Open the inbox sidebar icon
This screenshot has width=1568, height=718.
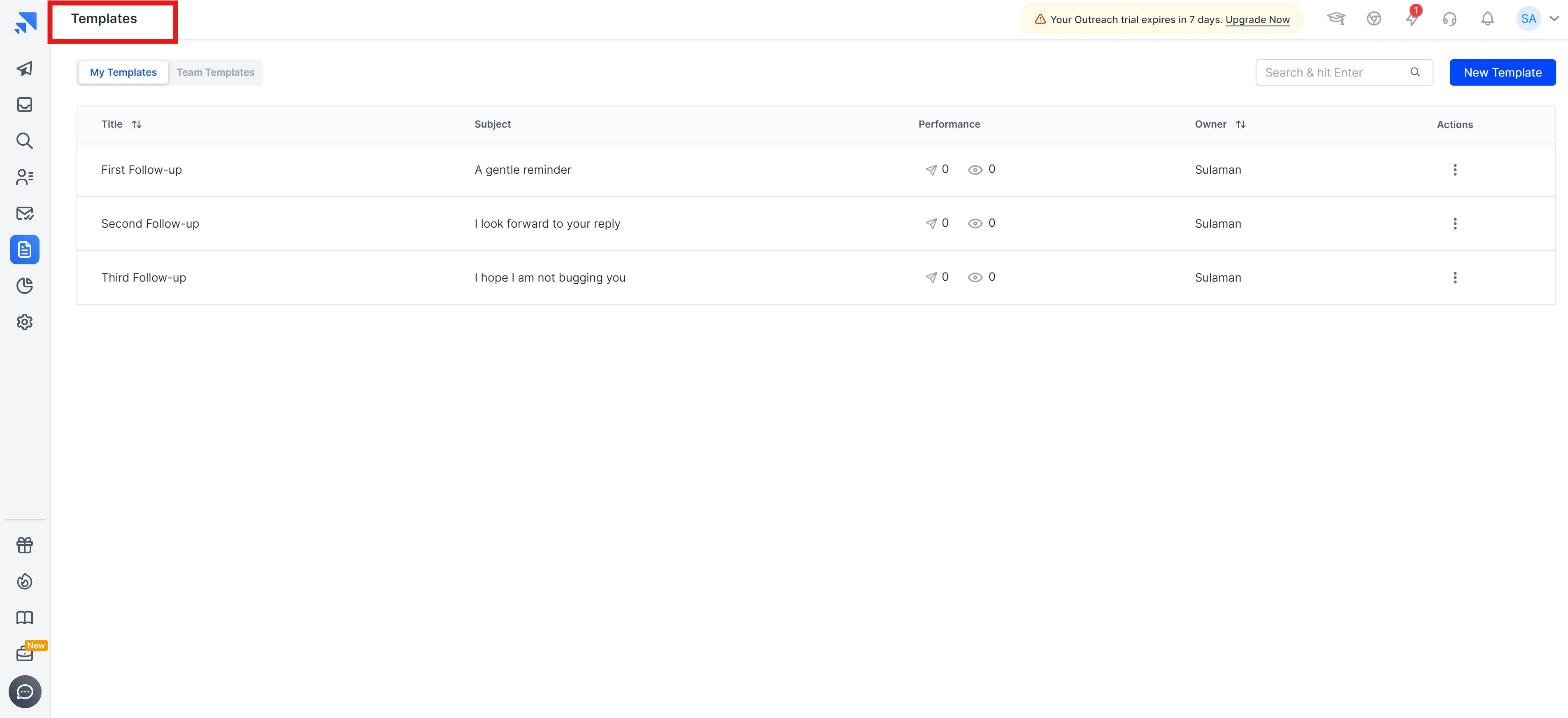pos(24,105)
